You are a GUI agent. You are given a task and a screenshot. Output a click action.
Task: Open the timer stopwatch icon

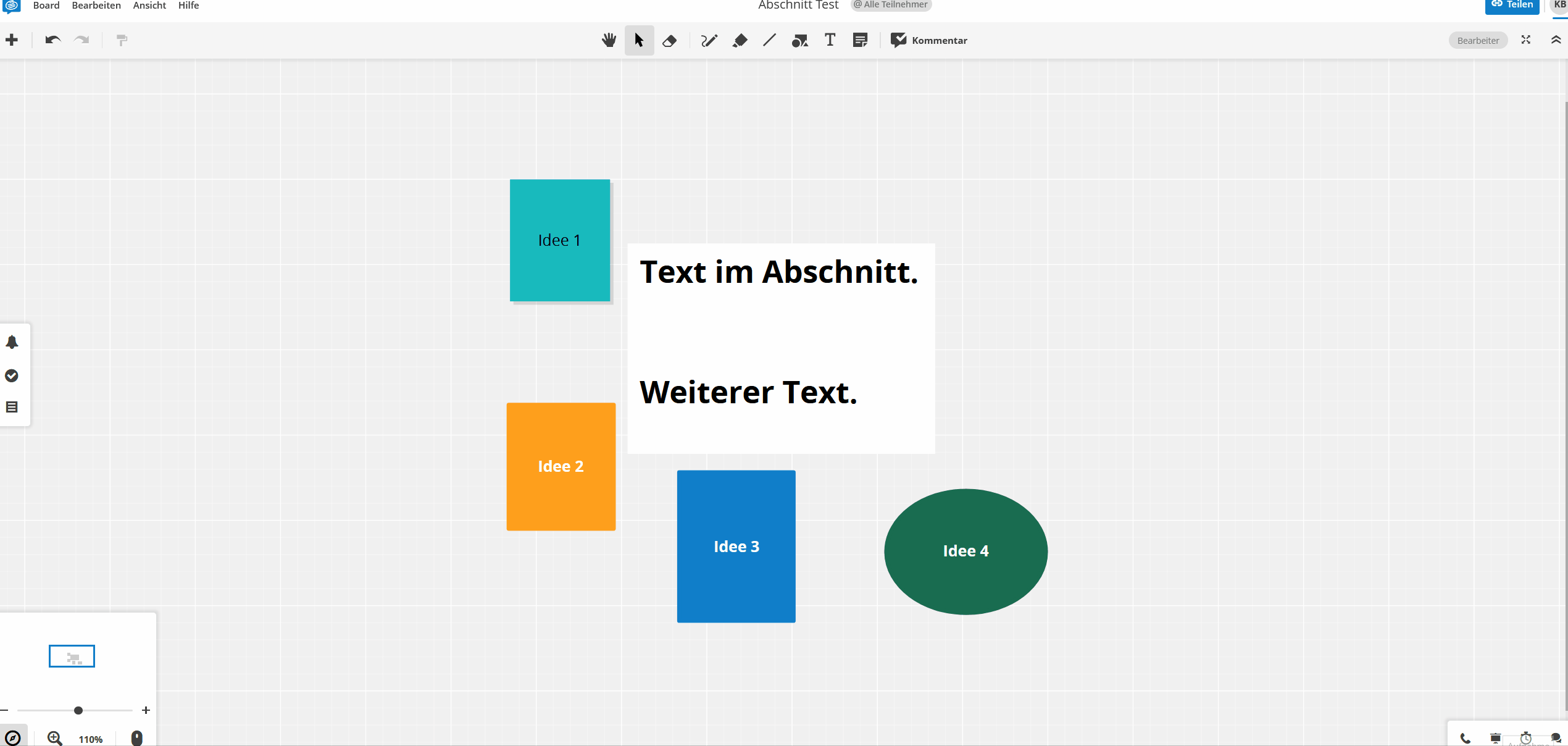click(x=1526, y=739)
